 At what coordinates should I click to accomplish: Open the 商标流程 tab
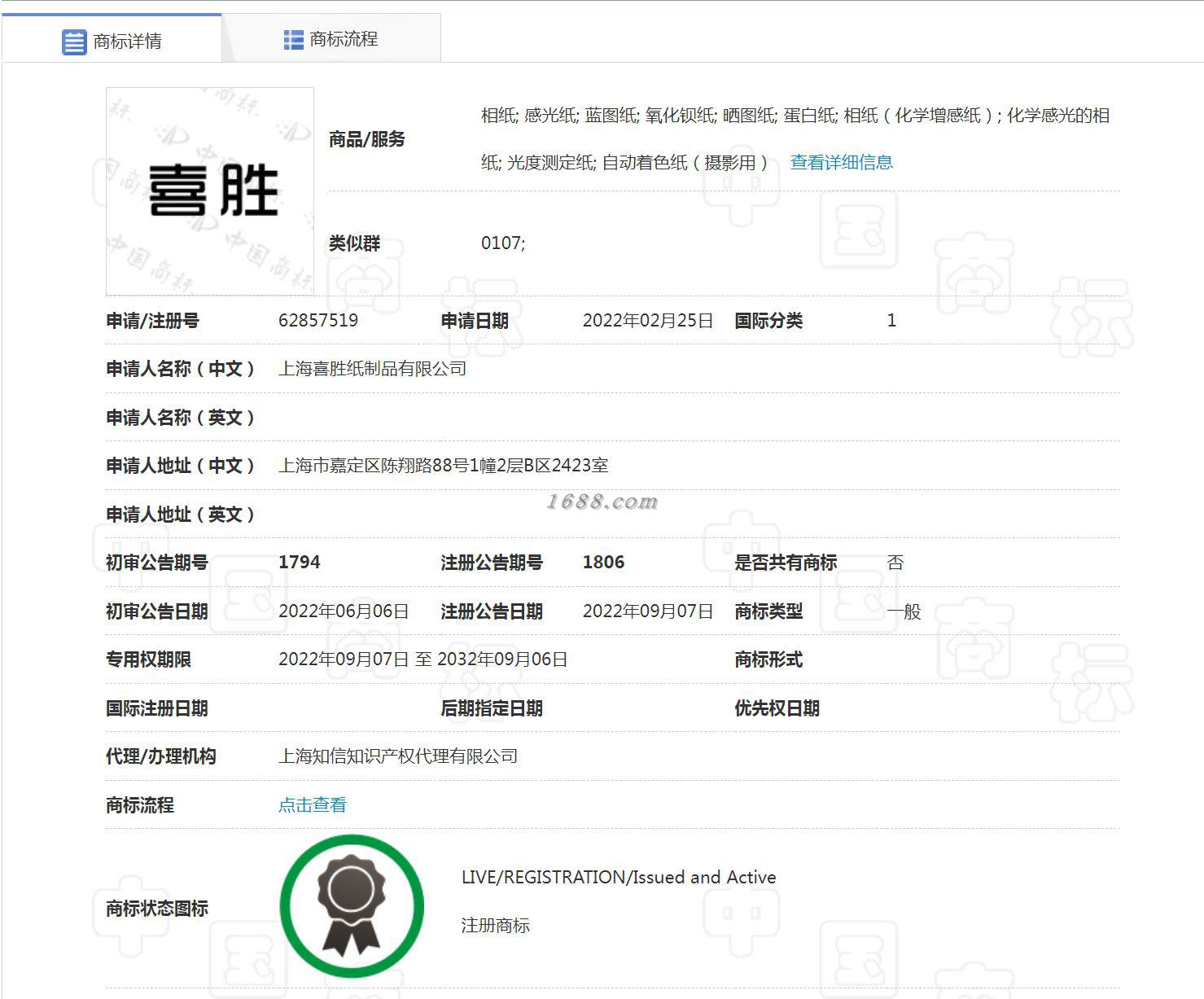(331, 38)
